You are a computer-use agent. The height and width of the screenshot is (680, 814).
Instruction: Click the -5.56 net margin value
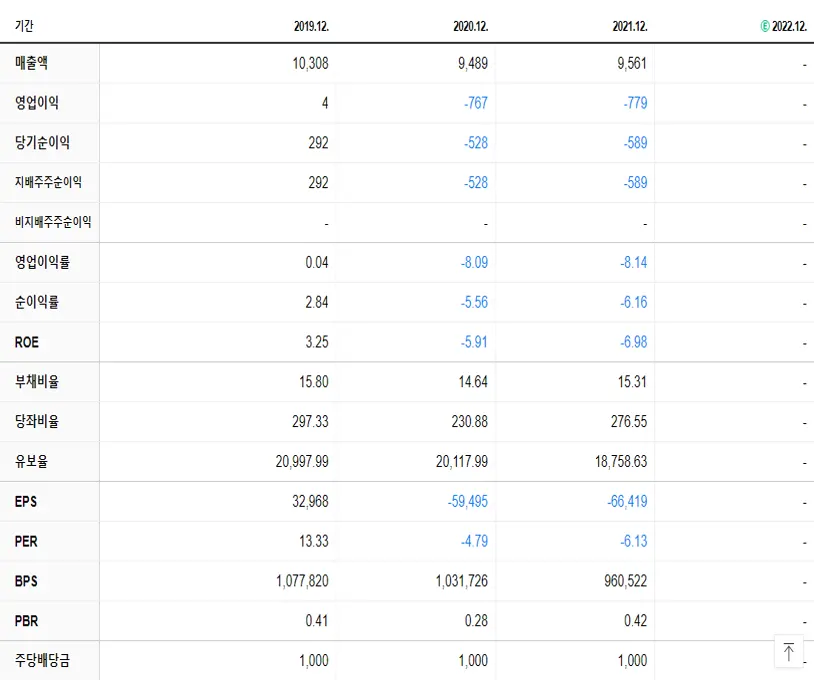click(x=474, y=302)
